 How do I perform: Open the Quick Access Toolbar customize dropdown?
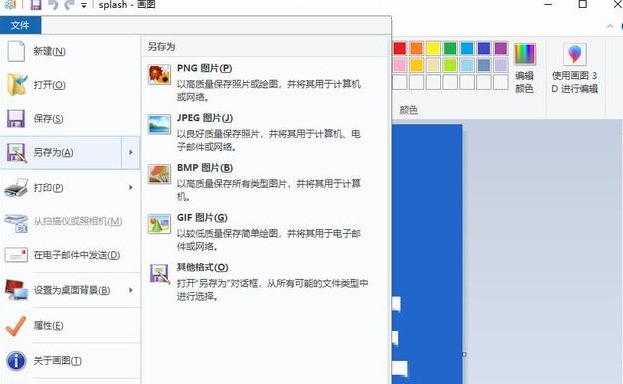click(x=84, y=5)
